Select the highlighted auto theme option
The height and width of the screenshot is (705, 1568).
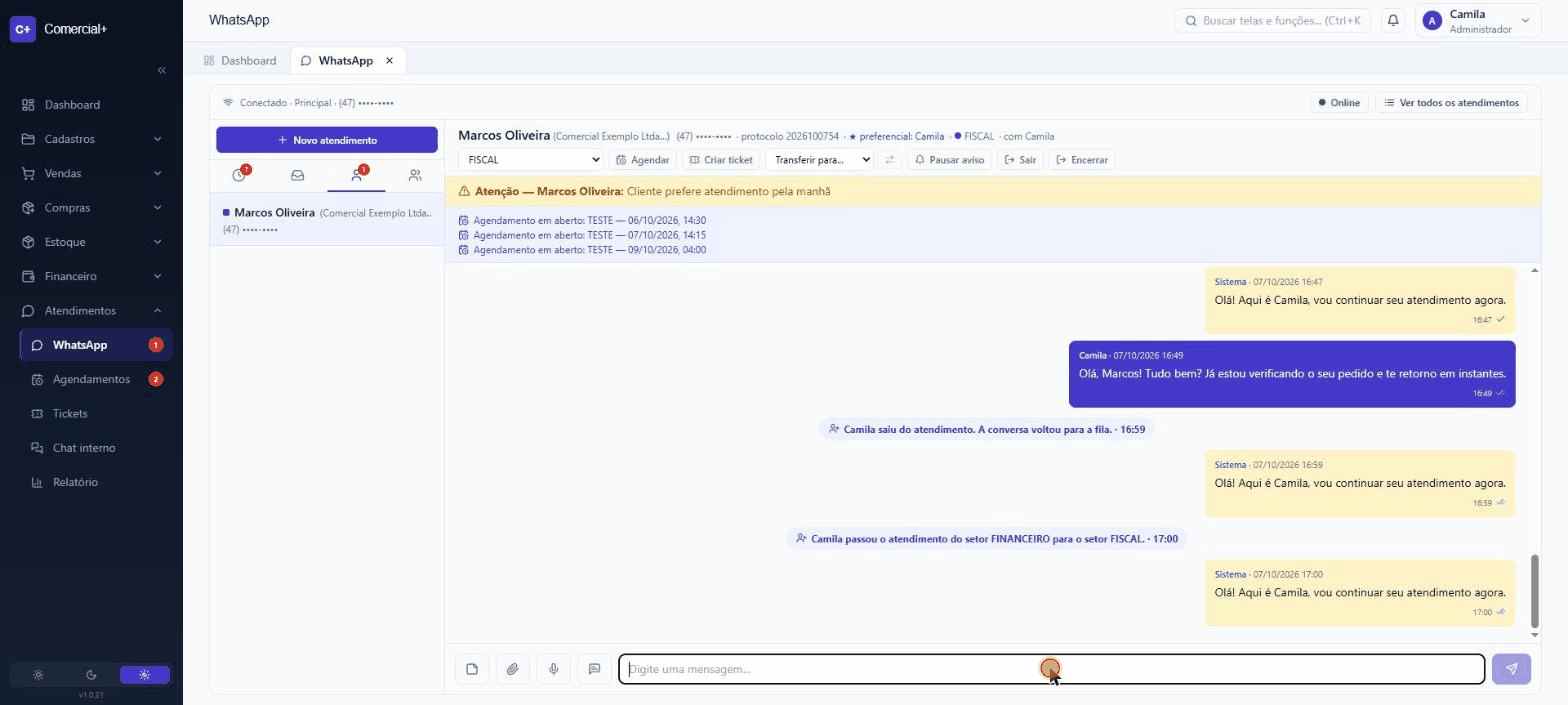click(x=144, y=675)
